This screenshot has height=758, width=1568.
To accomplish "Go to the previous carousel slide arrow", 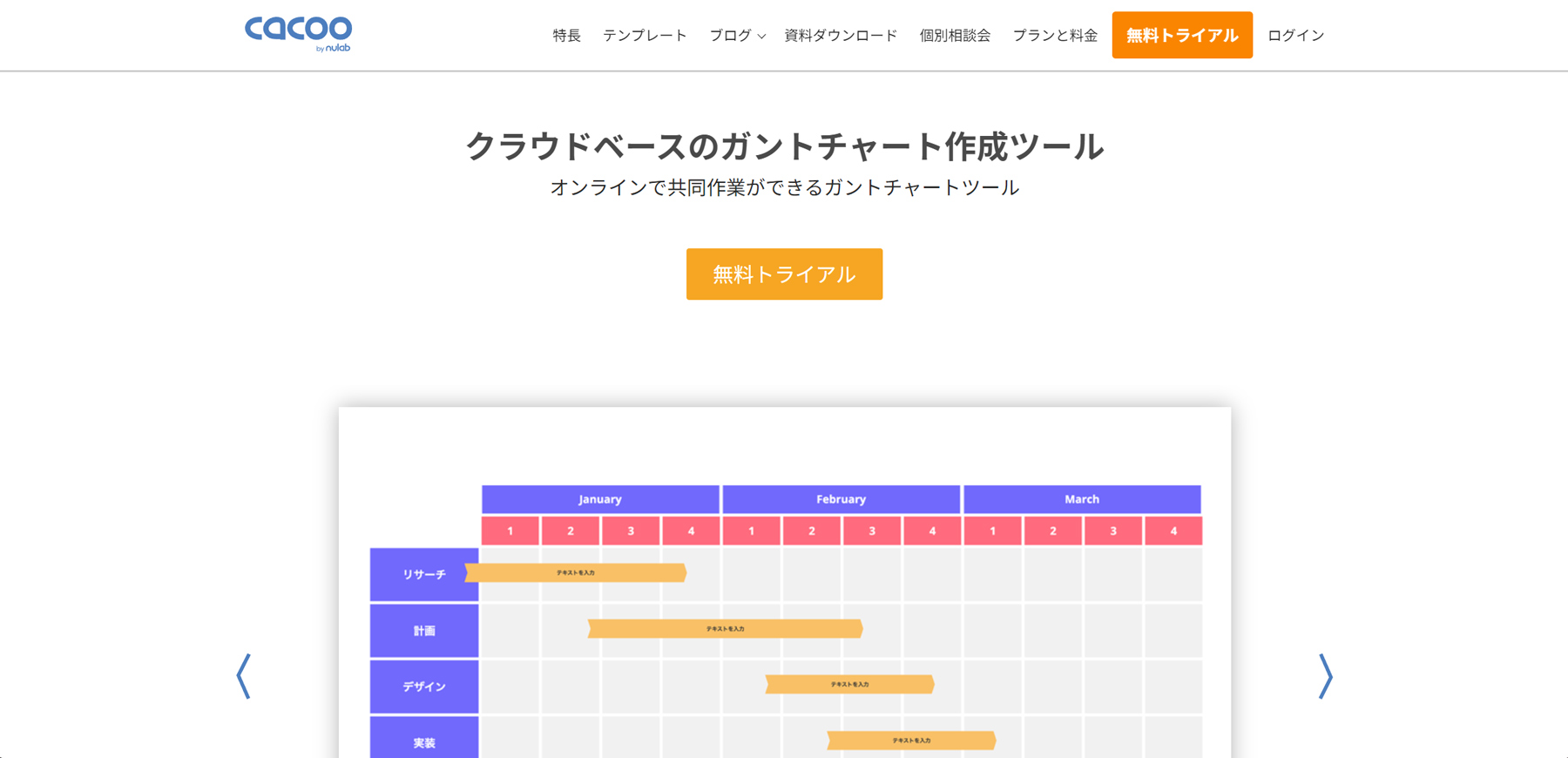I will (244, 676).
